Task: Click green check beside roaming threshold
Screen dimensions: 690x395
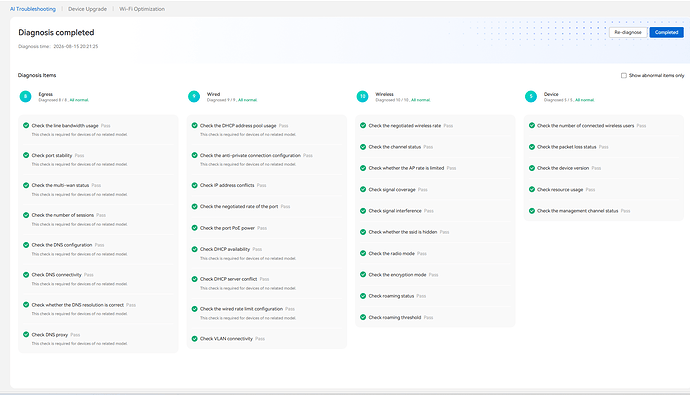Action: (363, 317)
